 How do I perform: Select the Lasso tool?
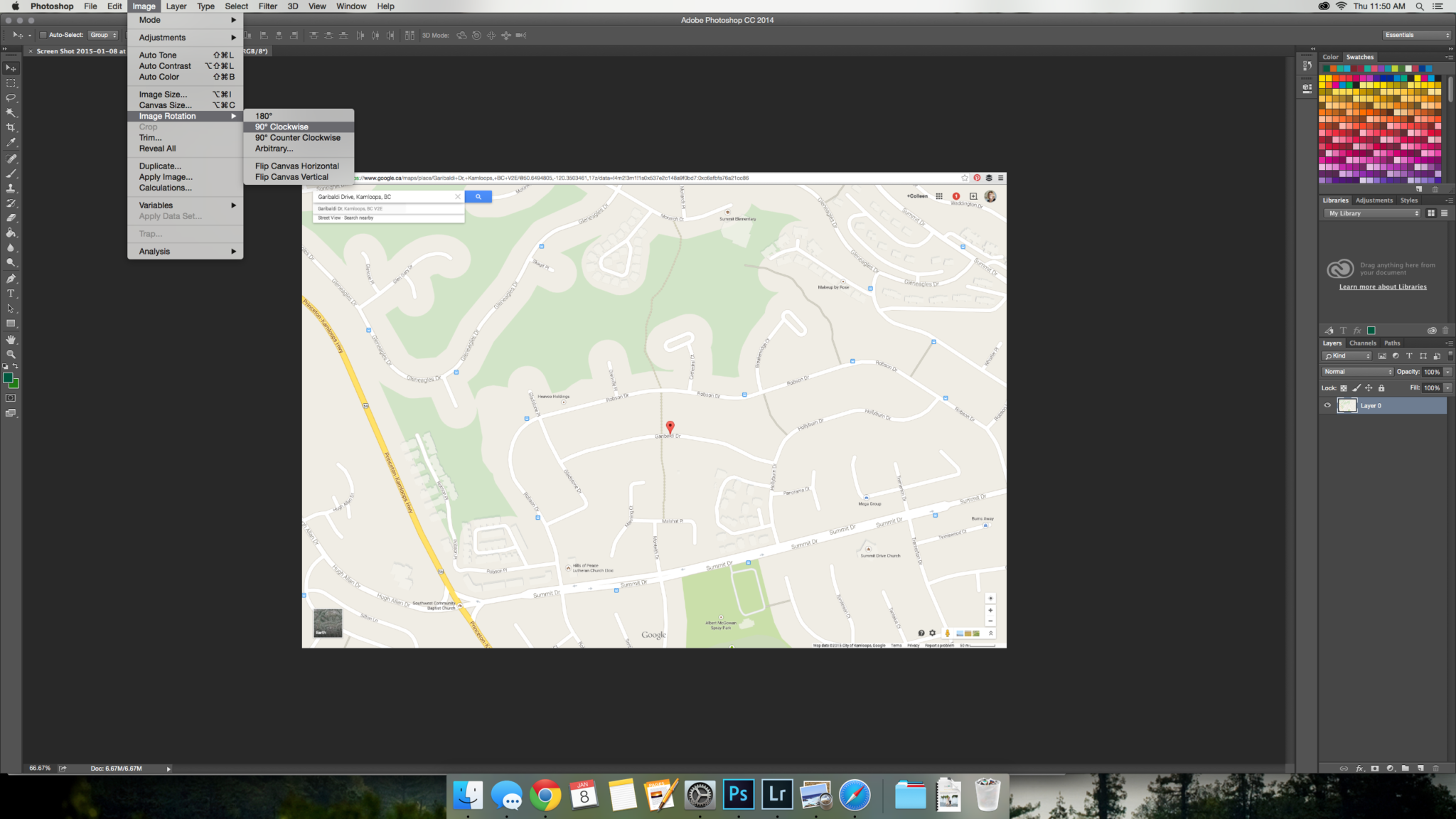[11, 97]
